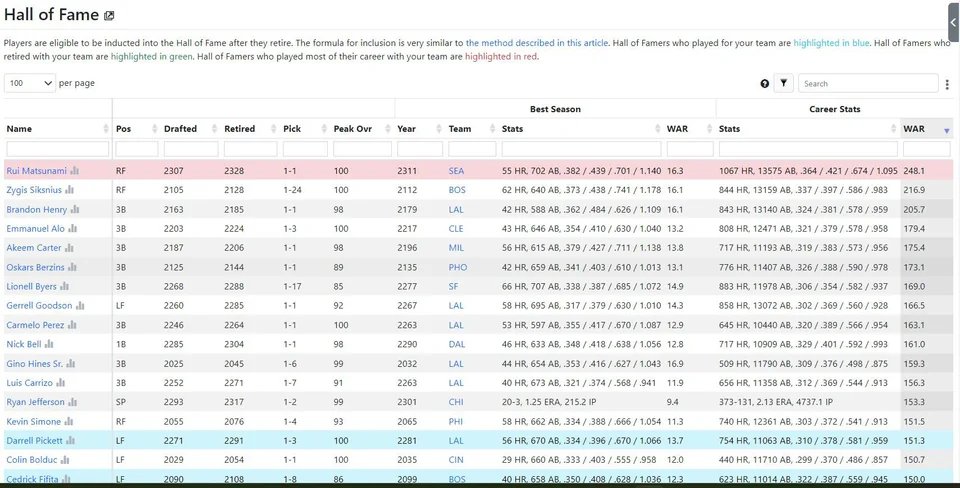Select career WAR value 248.1

(914, 171)
